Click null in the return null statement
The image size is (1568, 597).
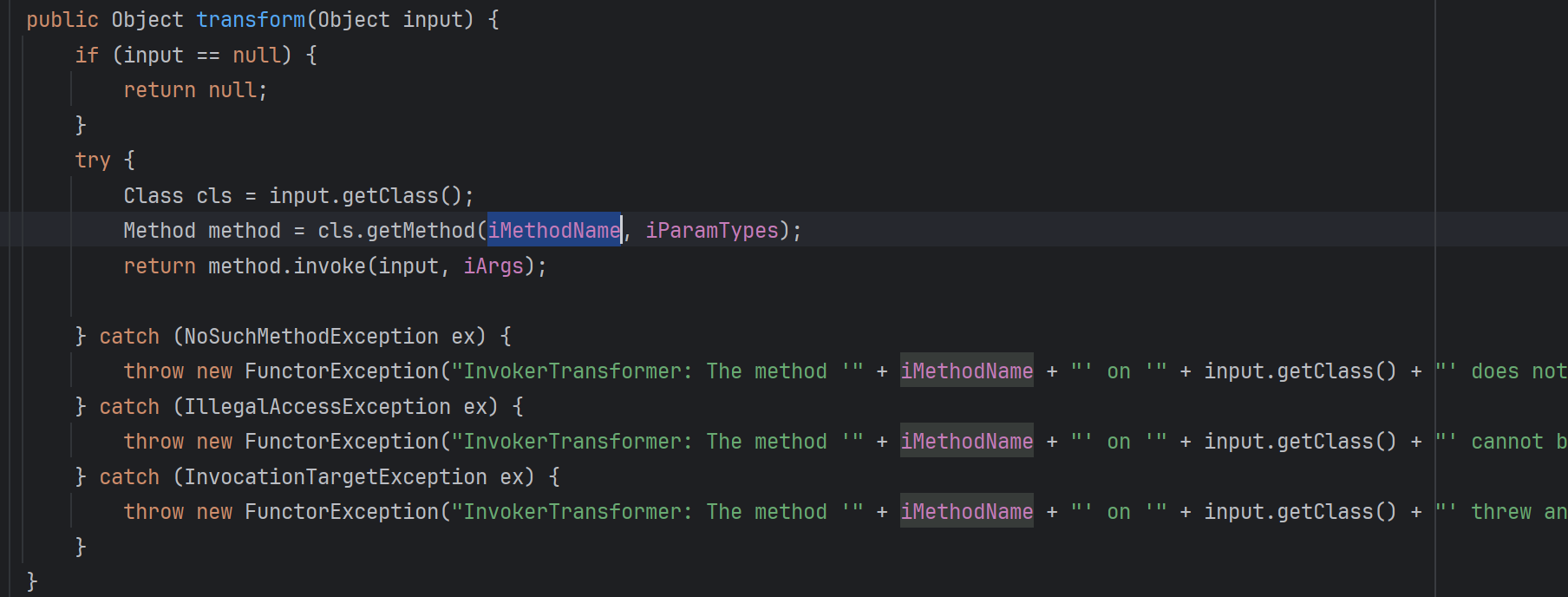click(x=232, y=90)
